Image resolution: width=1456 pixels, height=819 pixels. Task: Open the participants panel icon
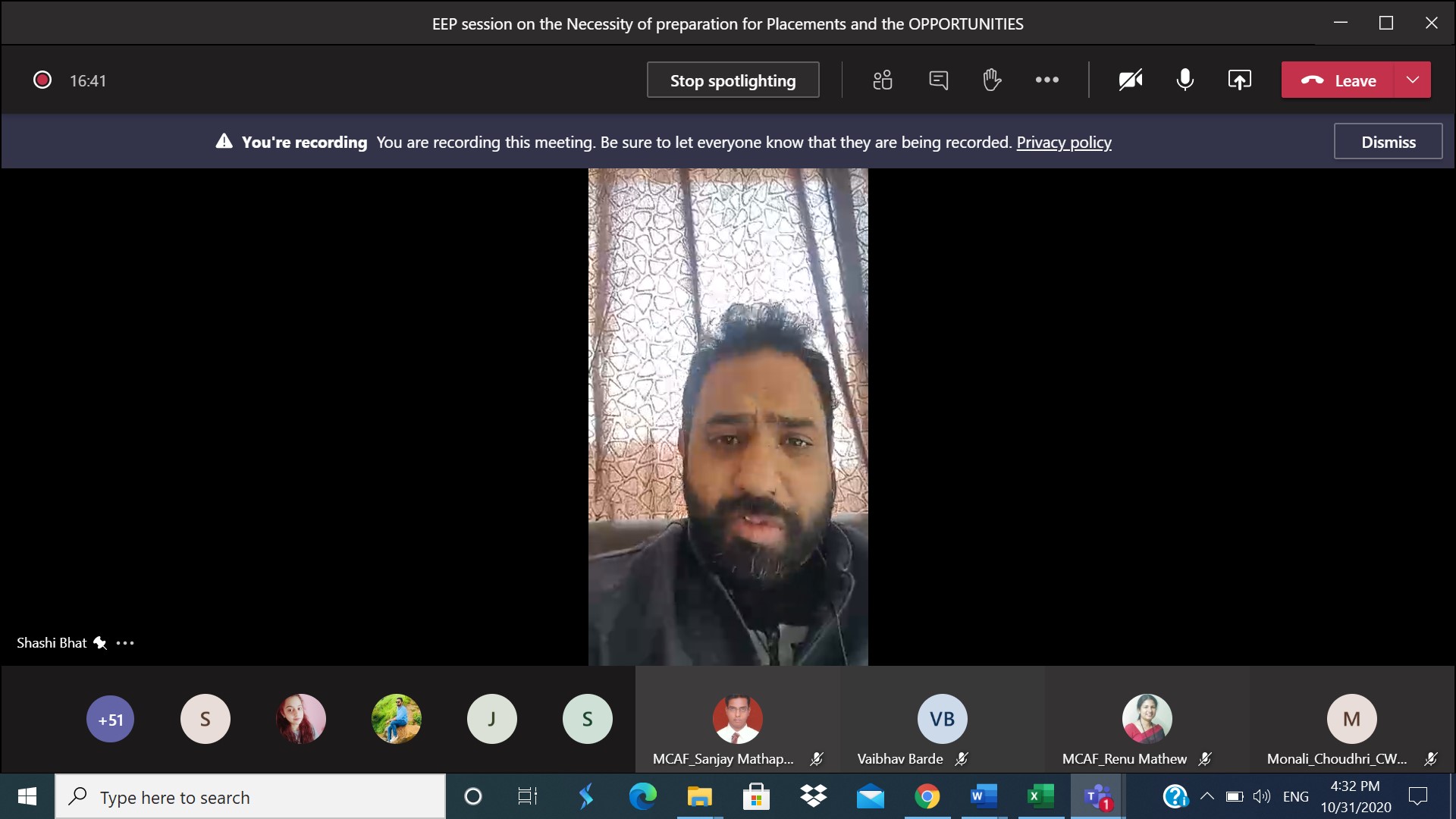pos(883,80)
